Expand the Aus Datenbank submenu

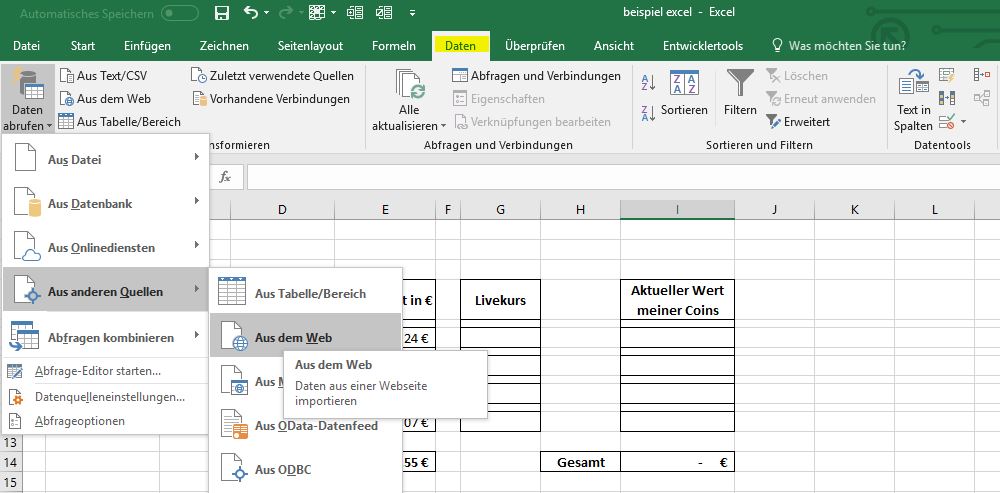pyautogui.click(x=105, y=204)
